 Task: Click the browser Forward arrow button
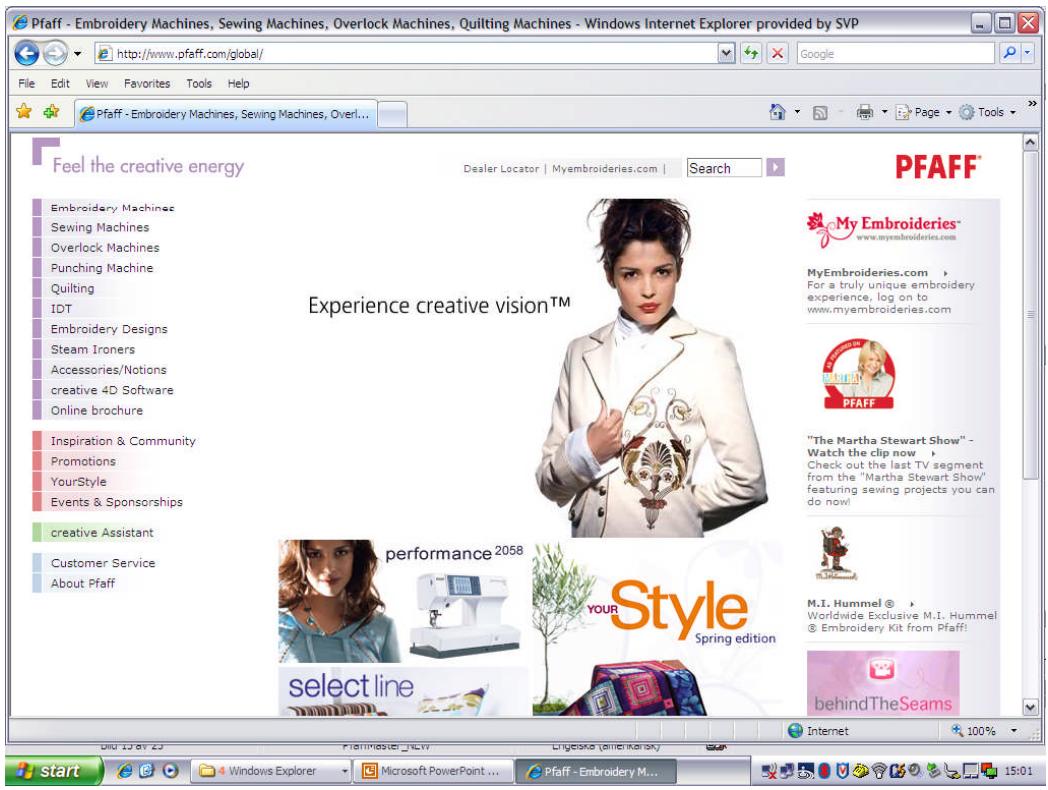point(55,53)
